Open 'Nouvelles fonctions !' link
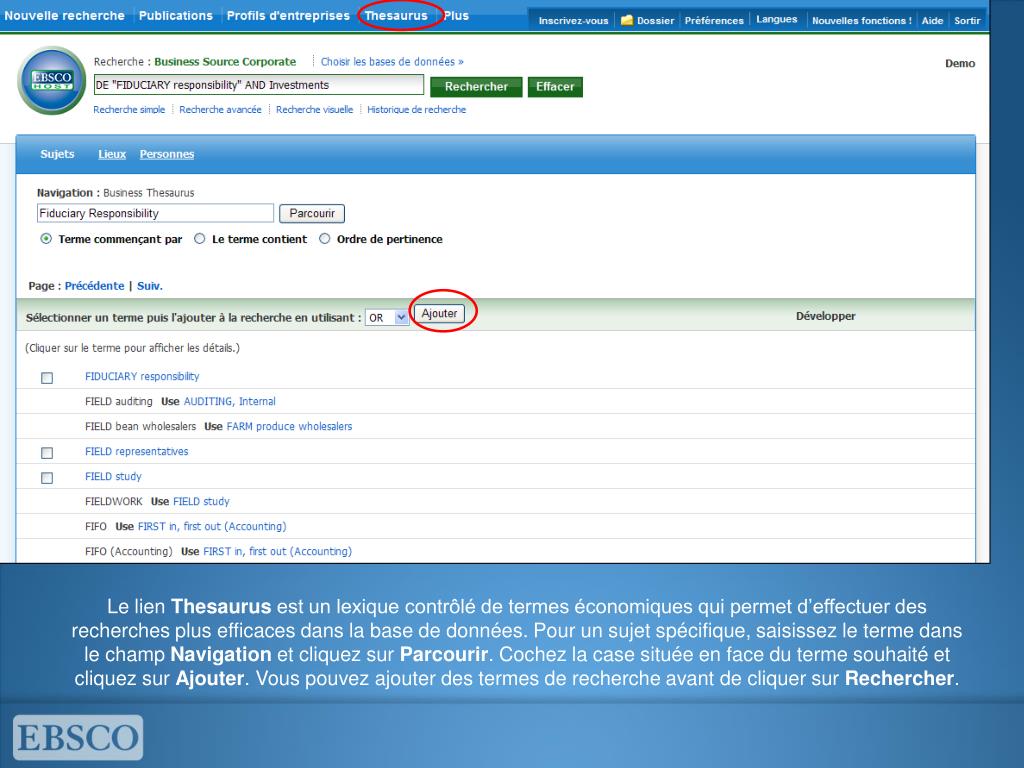Image resolution: width=1024 pixels, height=768 pixels. tap(861, 20)
